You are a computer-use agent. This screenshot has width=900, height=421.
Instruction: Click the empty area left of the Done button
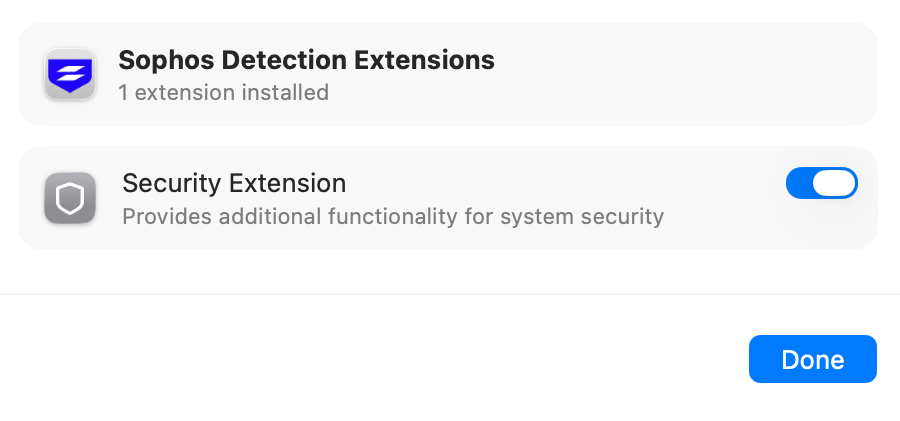[400, 360]
